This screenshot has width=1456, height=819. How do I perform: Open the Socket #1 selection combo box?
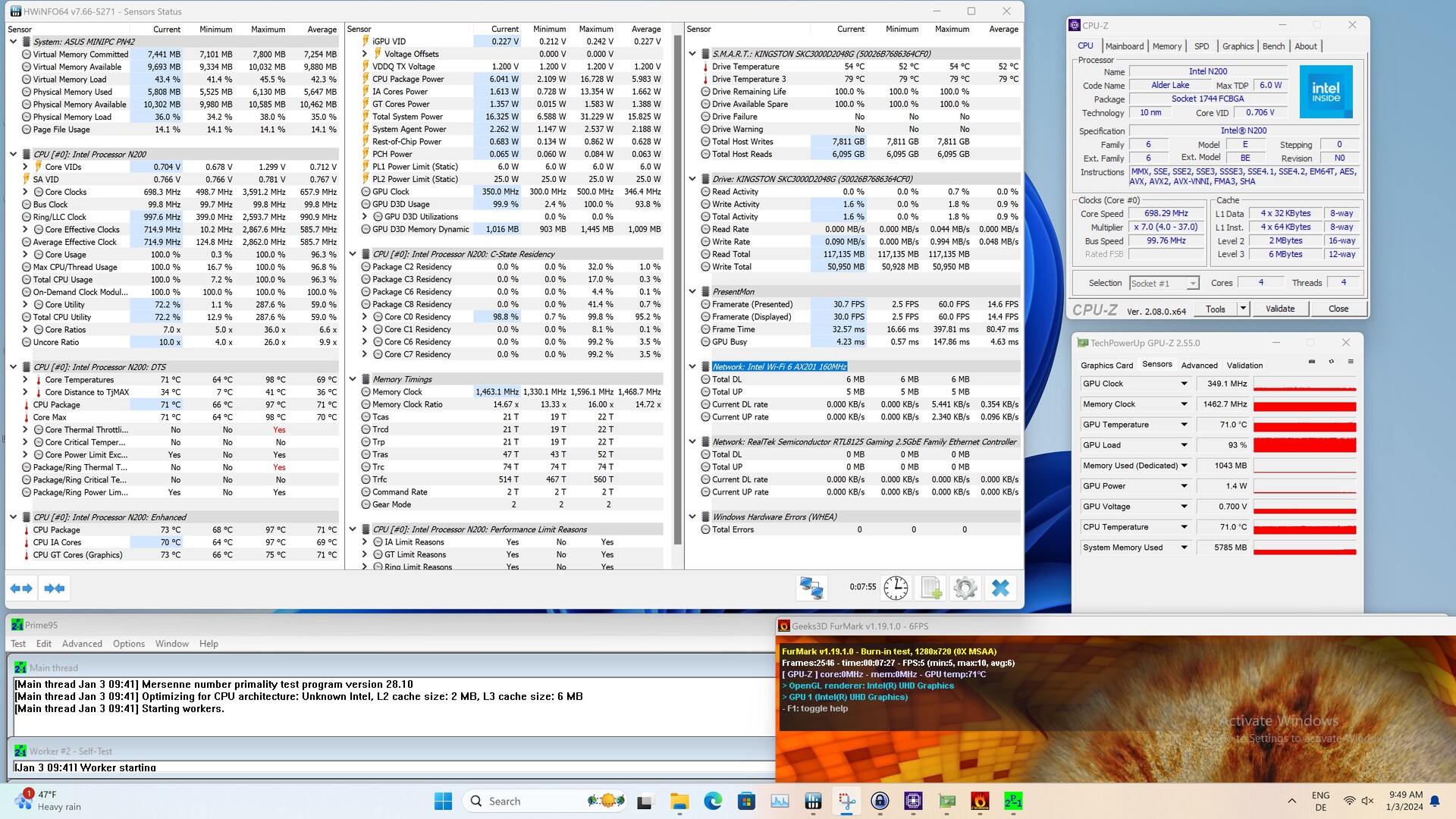pyautogui.click(x=1163, y=283)
